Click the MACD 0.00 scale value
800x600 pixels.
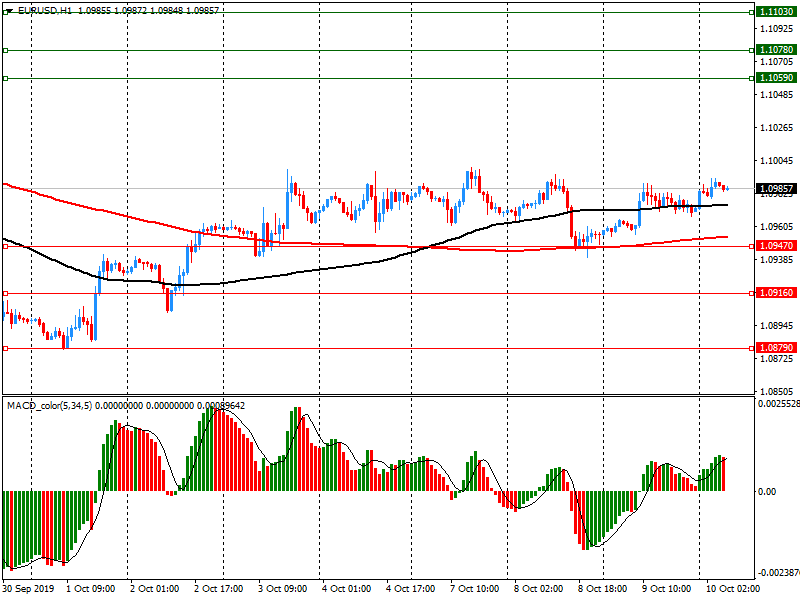(x=769, y=491)
